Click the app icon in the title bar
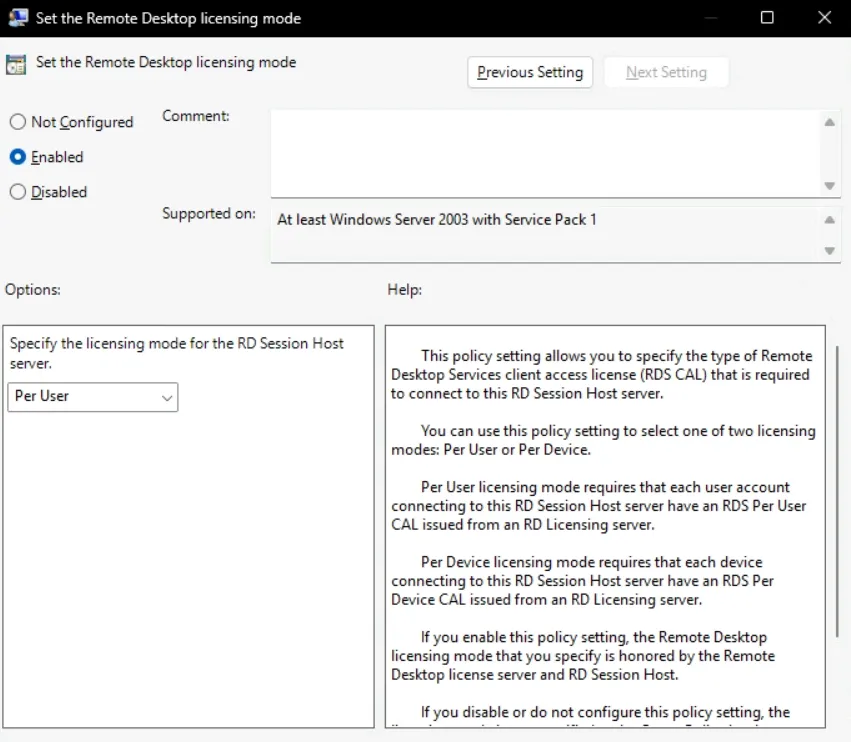This screenshot has height=742, width=851. (18, 17)
